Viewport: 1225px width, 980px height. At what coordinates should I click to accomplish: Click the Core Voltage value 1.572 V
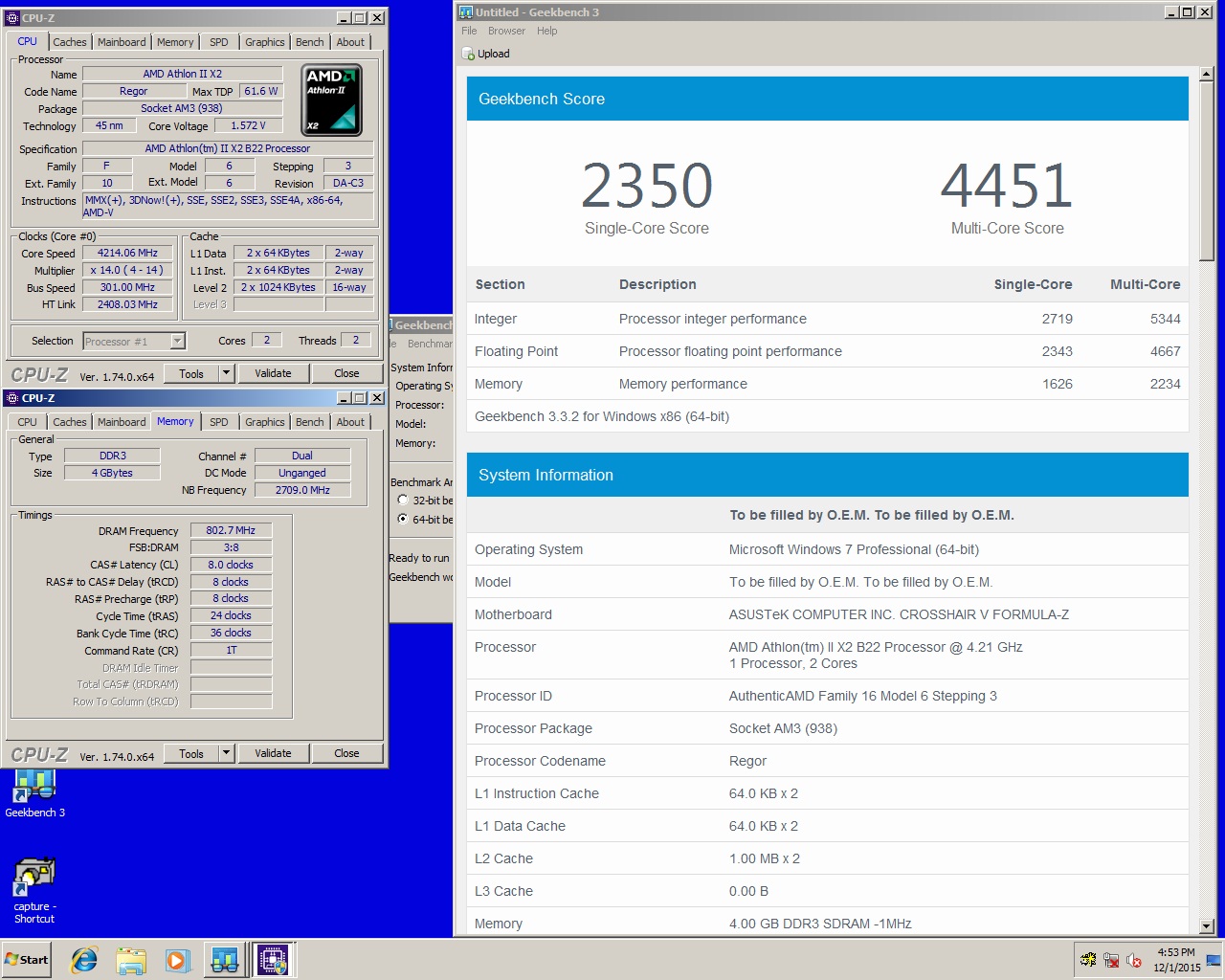point(248,125)
